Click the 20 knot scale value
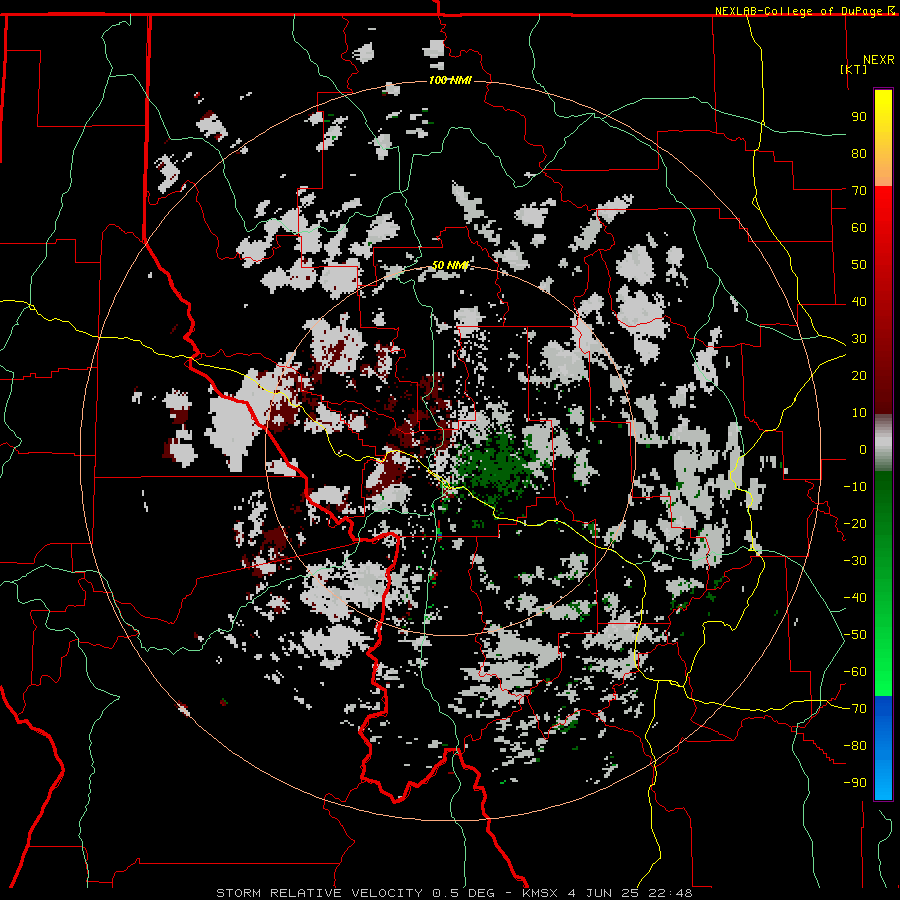 tap(859, 375)
